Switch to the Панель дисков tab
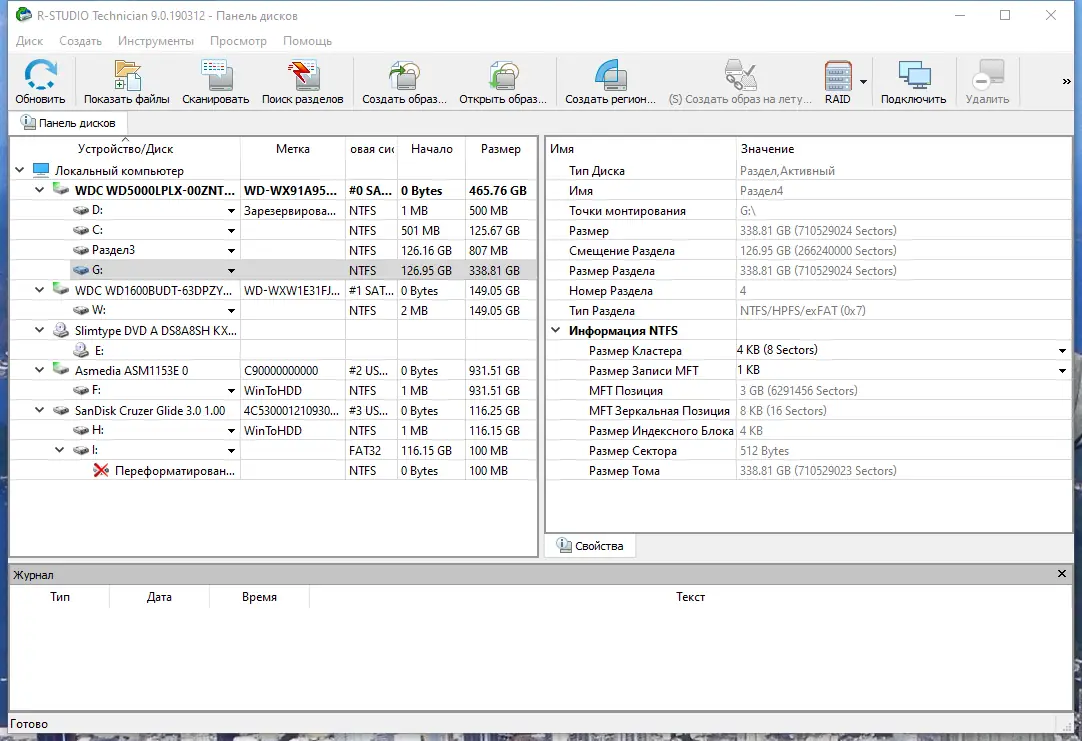 coord(69,122)
